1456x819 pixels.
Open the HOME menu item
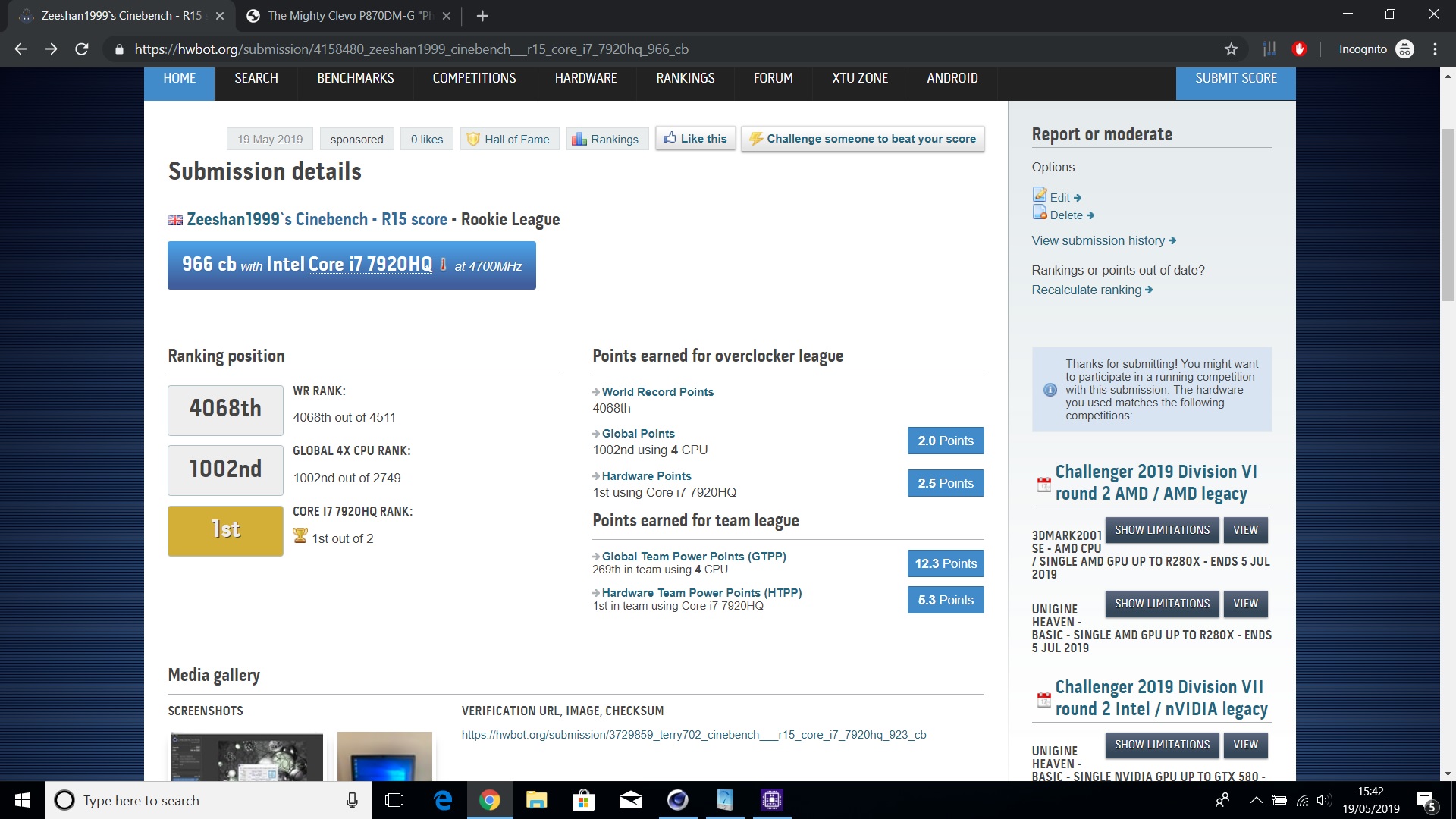pyautogui.click(x=180, y=78)
